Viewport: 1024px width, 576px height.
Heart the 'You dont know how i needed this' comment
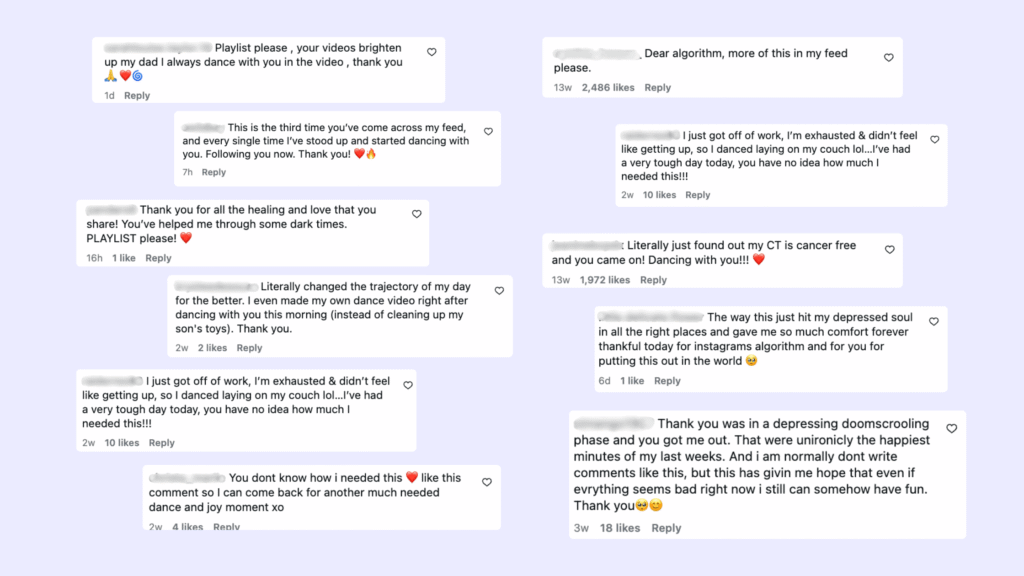point(487,483)
